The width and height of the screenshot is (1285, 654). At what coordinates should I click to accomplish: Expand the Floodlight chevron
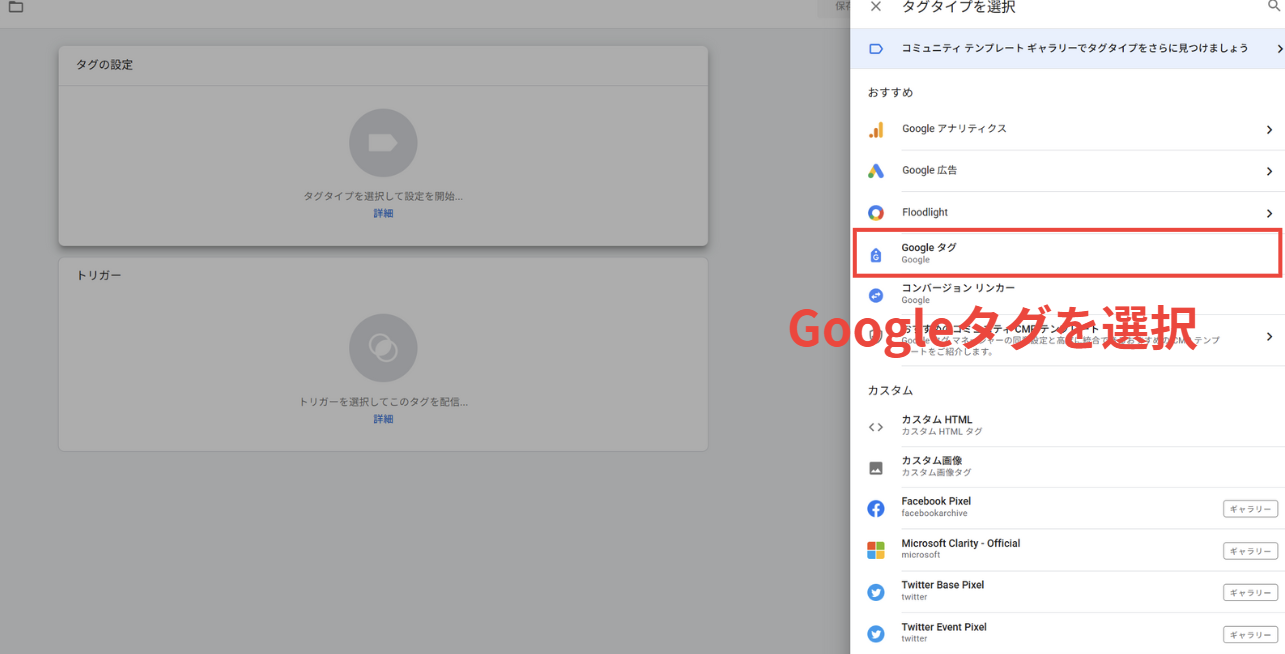[1269, 213]
